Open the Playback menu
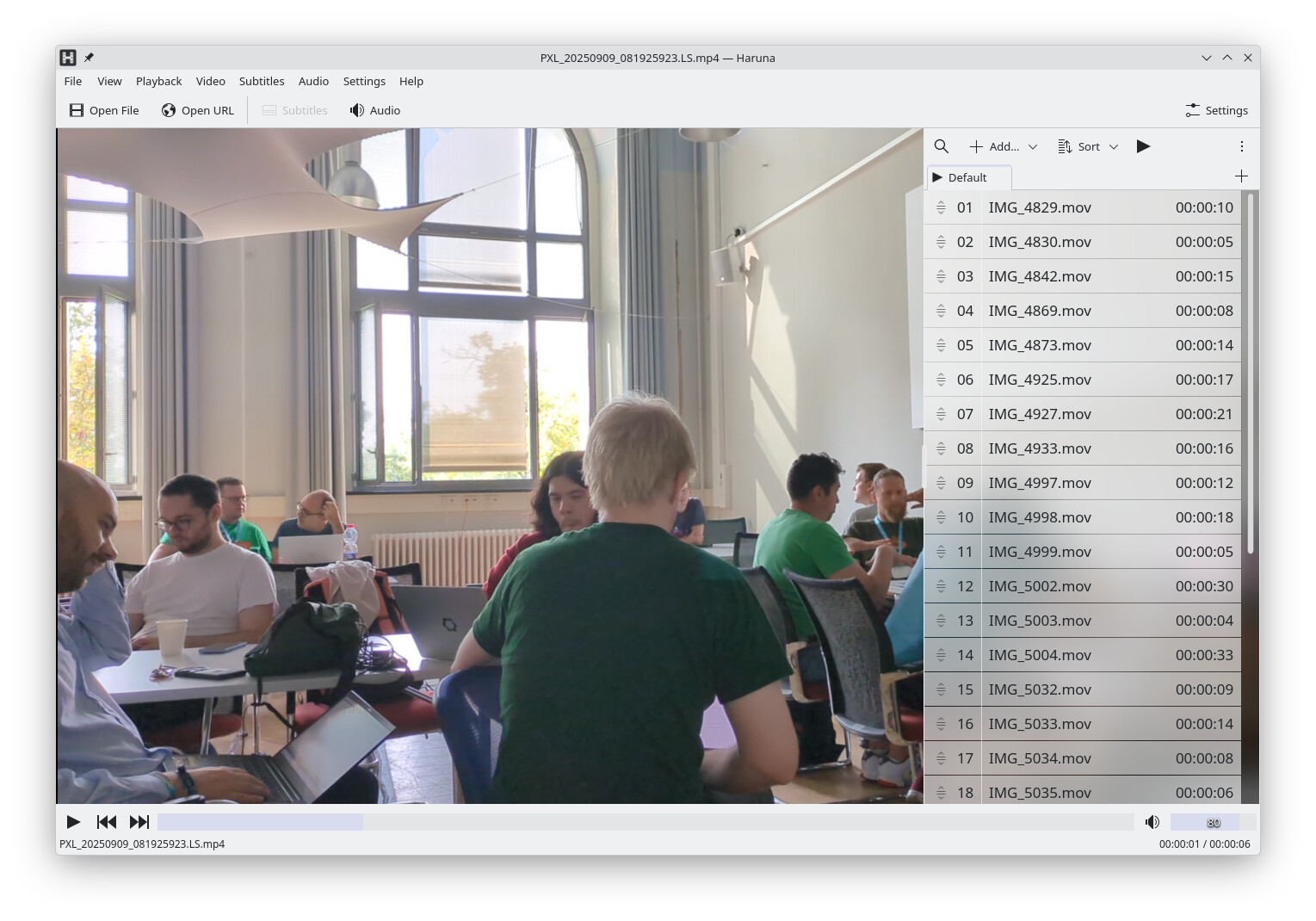The width and height of the screenshot is (1316, 921). click(158, 81)
